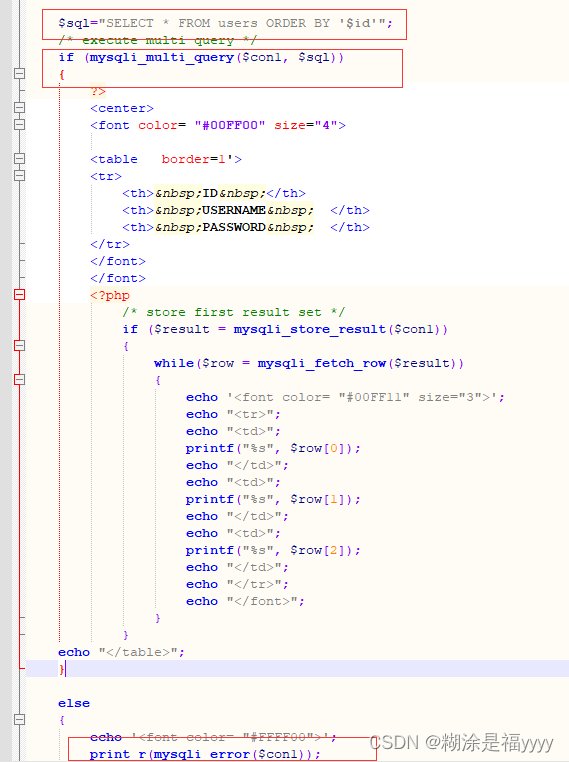Click the printf $row[0] line
This screenshot has height=762, width=569.
coord(273,449)
